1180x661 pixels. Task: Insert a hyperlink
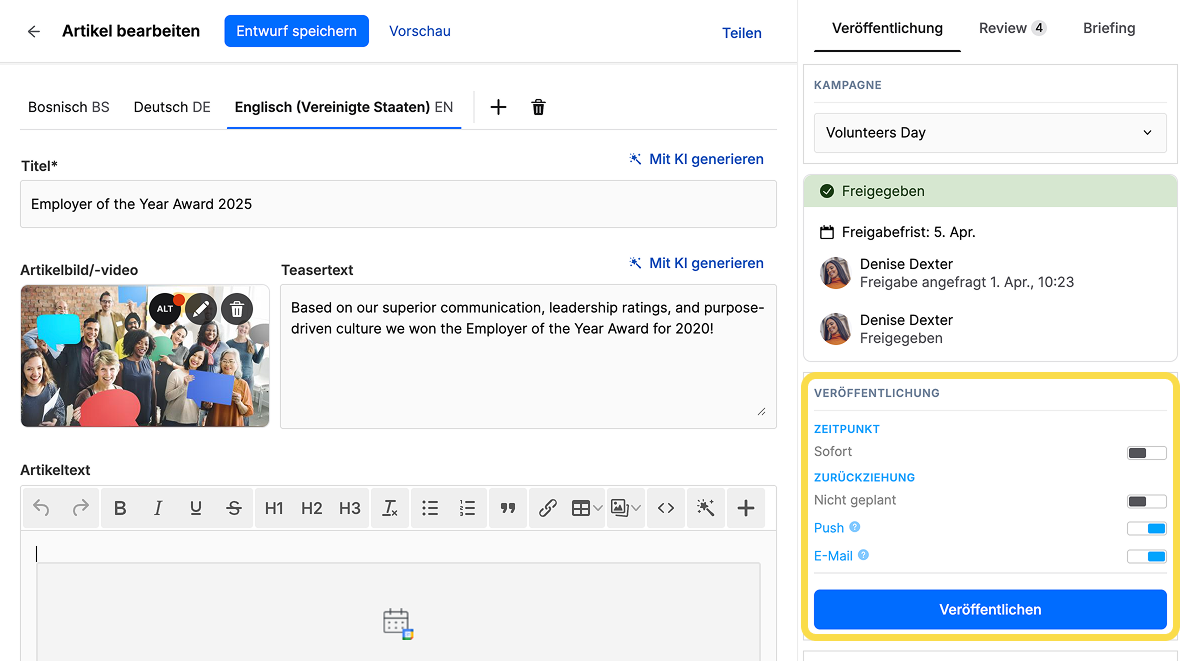(x=548, y=508)
